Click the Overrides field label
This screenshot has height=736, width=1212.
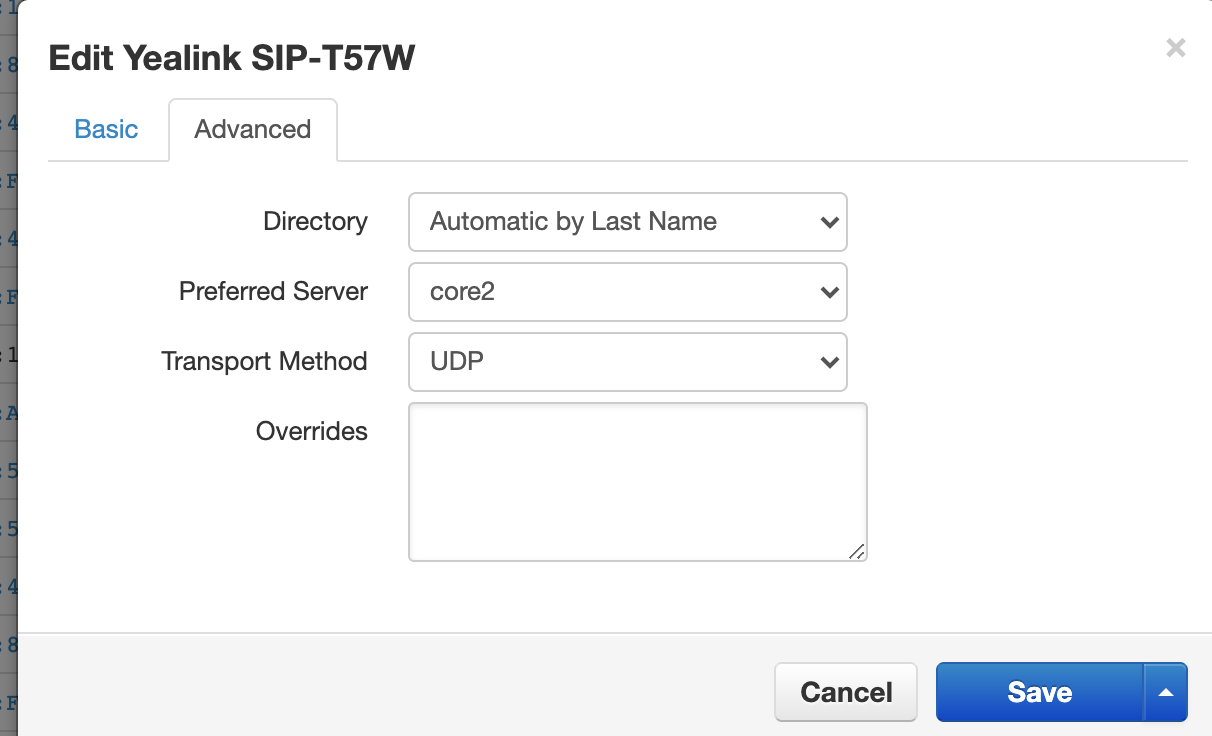point(311,431)
